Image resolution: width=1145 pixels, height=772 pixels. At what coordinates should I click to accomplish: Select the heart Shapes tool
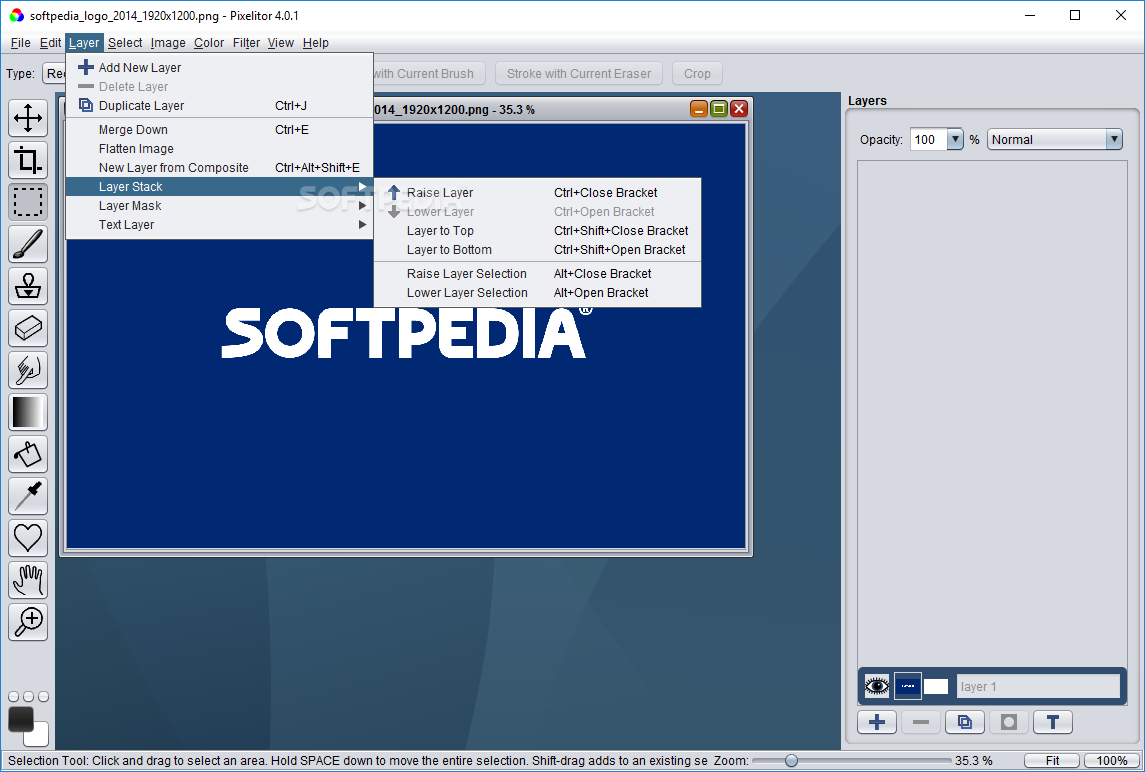(28, 538)
